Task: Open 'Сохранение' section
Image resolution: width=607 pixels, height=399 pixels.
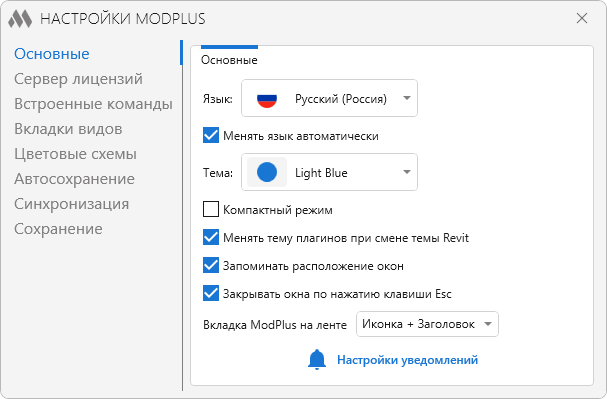Action: click(x=58, y=229)
